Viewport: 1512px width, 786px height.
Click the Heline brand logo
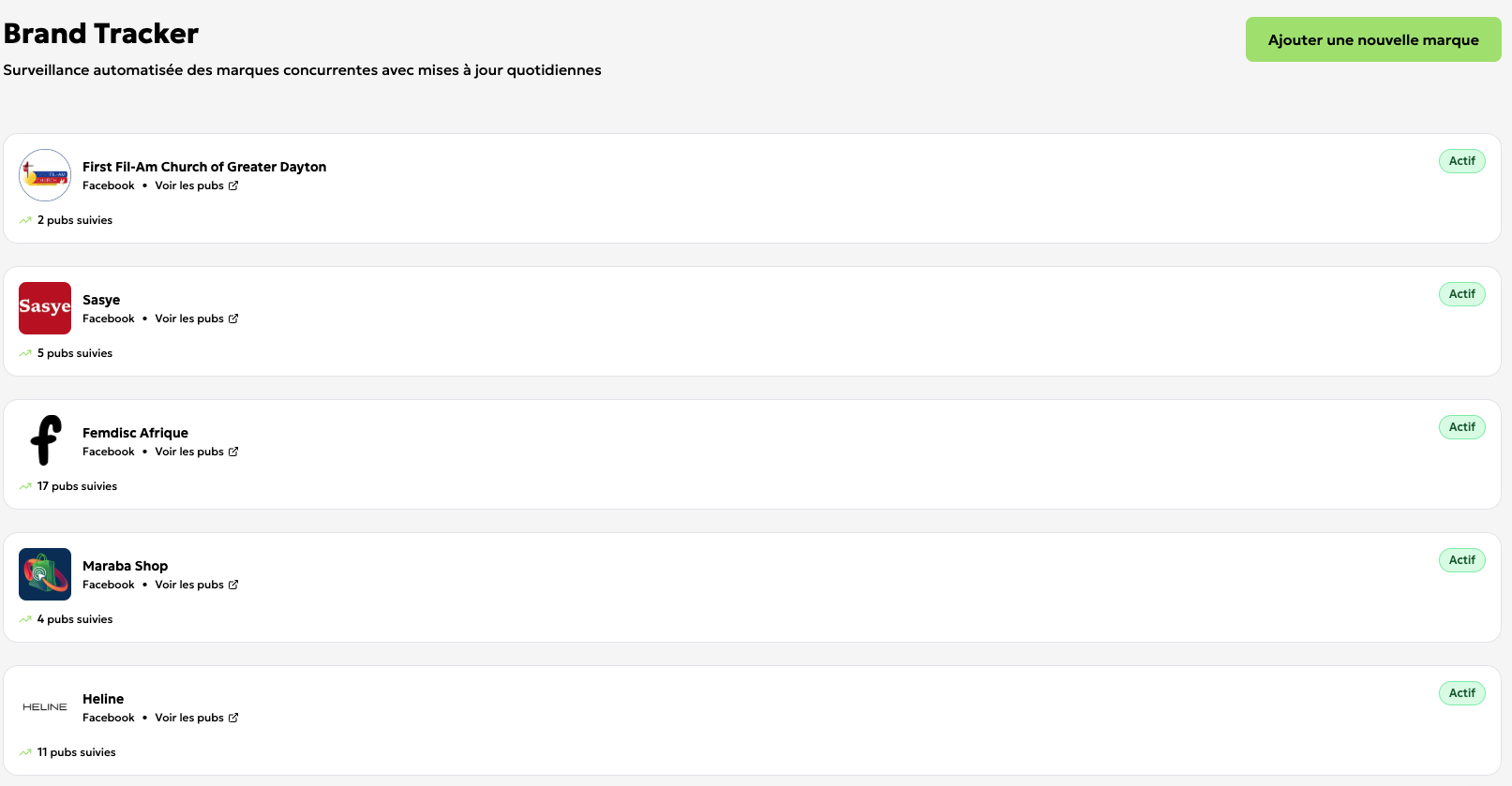coord(45,707)
